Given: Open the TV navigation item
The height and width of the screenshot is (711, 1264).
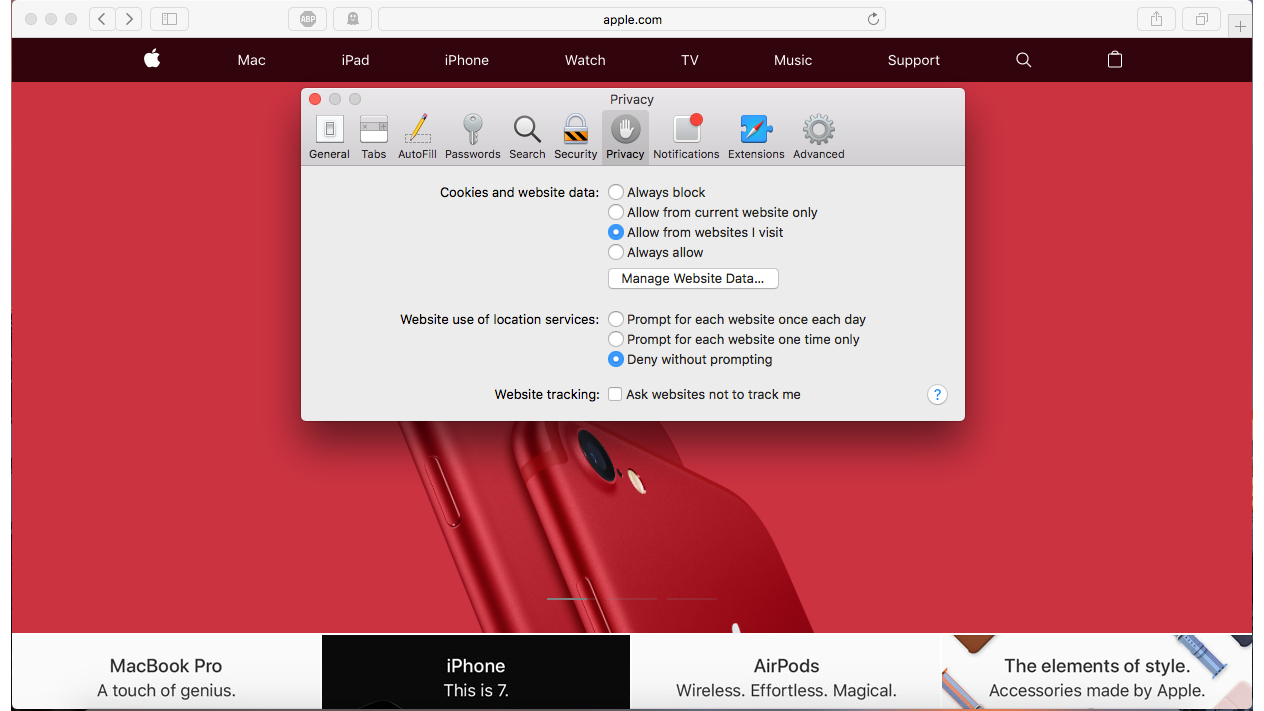Looking at the screenshot, I should click(690, 60).
